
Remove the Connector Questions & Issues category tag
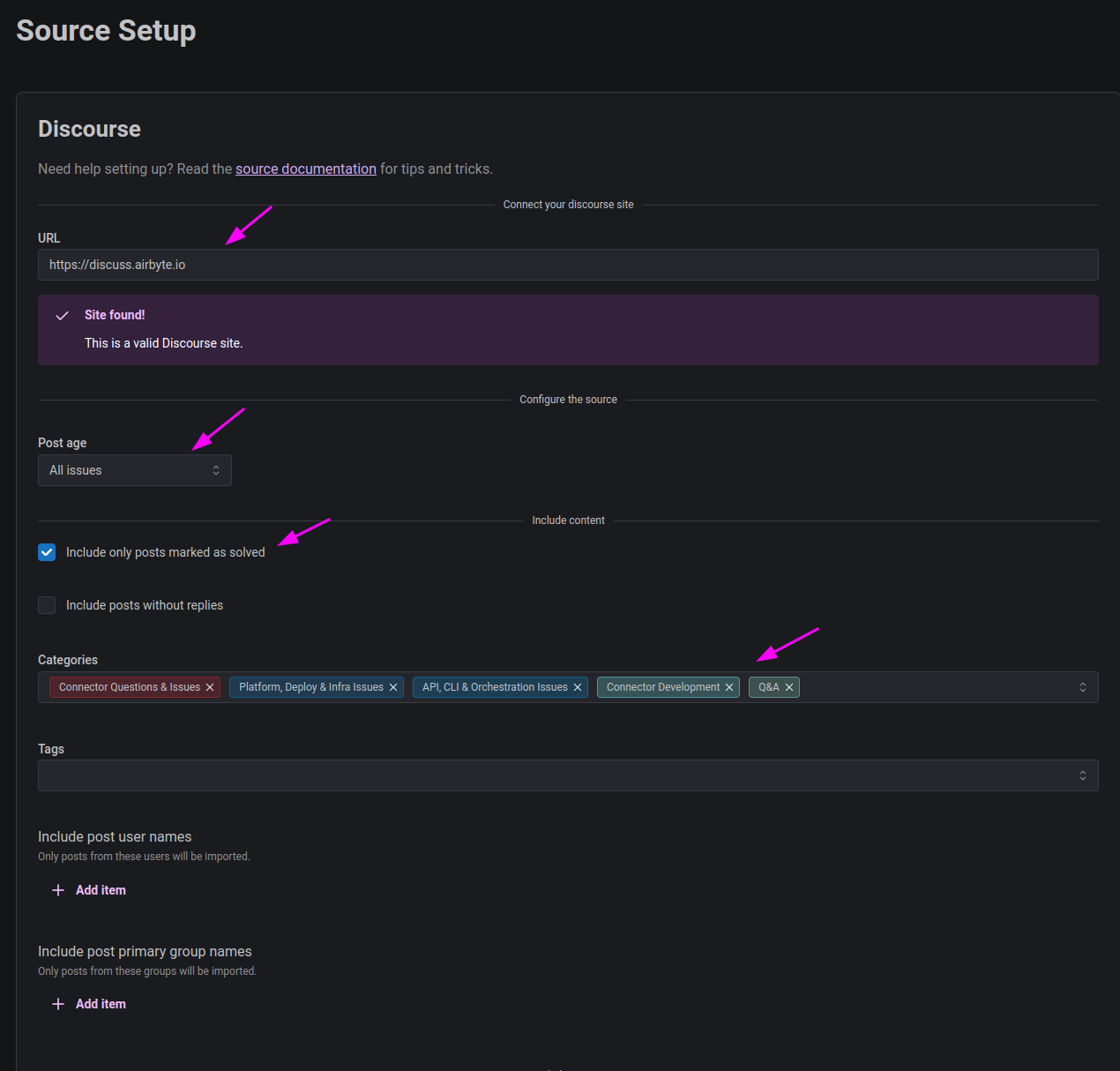(x=210, y=687)
